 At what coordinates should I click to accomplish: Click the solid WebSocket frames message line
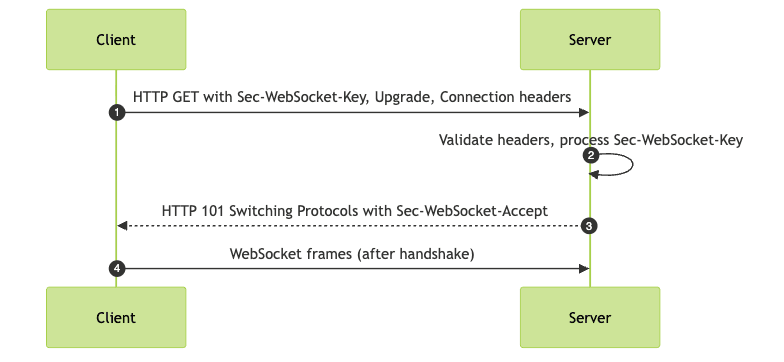click(x=350, y=268)
